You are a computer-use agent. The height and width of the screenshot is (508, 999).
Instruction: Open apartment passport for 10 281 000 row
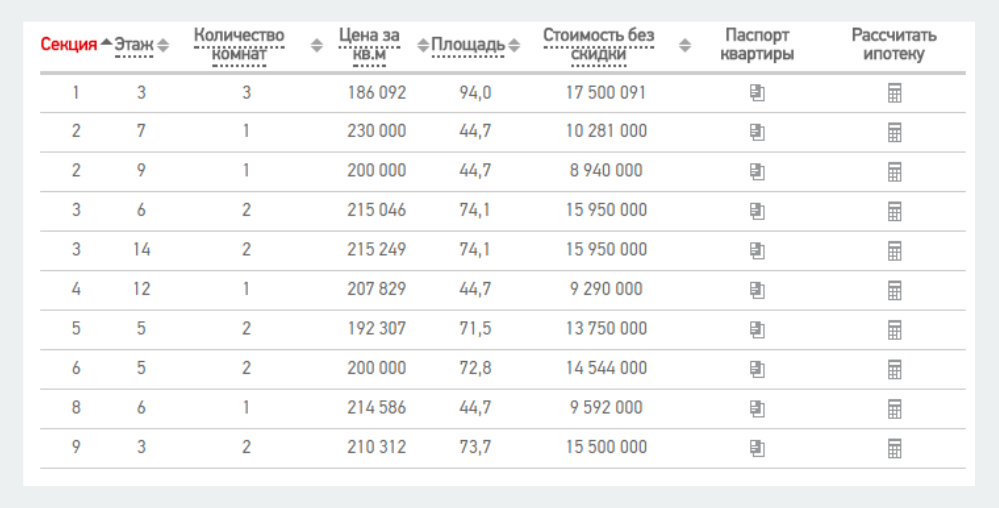point(757,133)
